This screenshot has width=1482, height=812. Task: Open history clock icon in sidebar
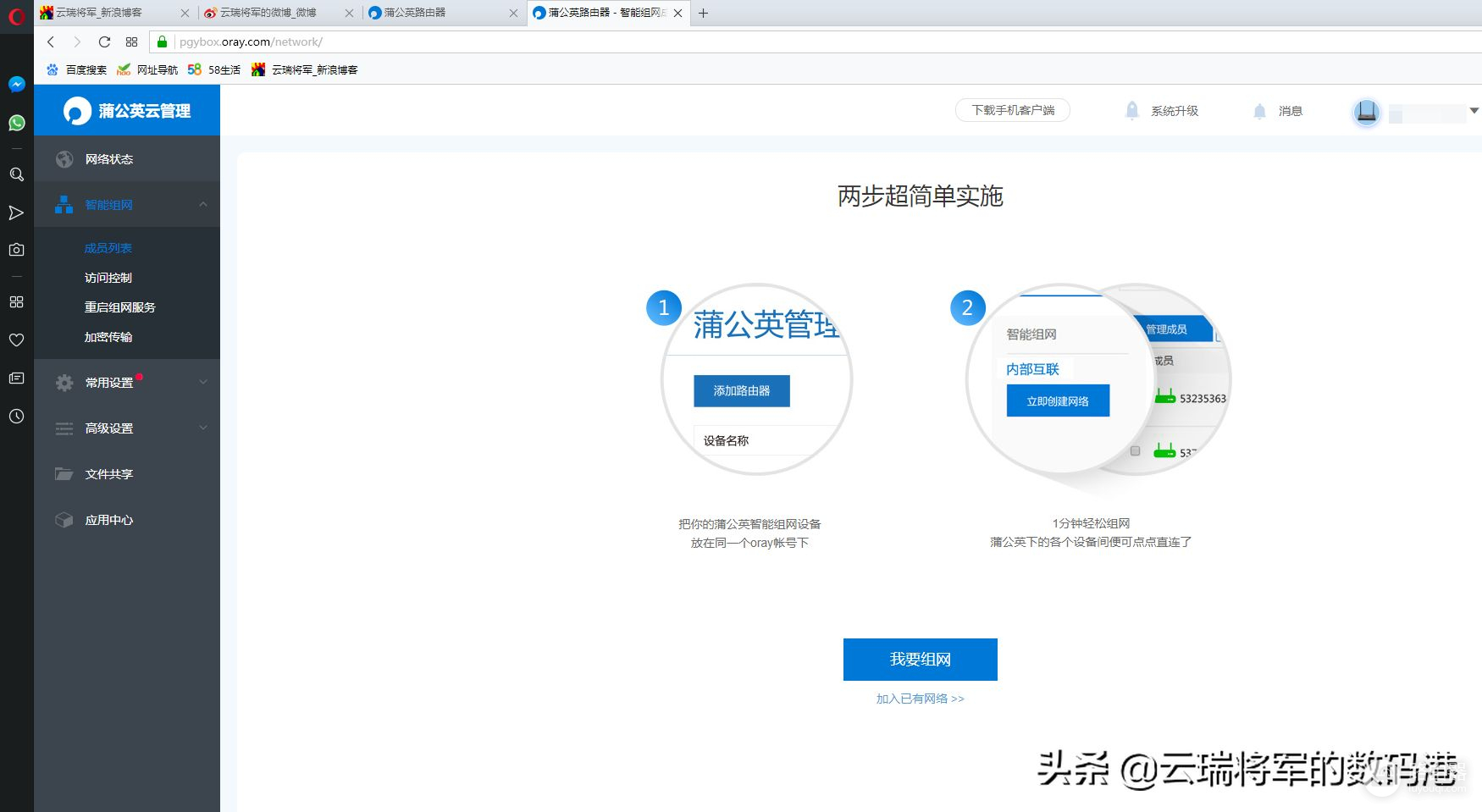point(16,416)
